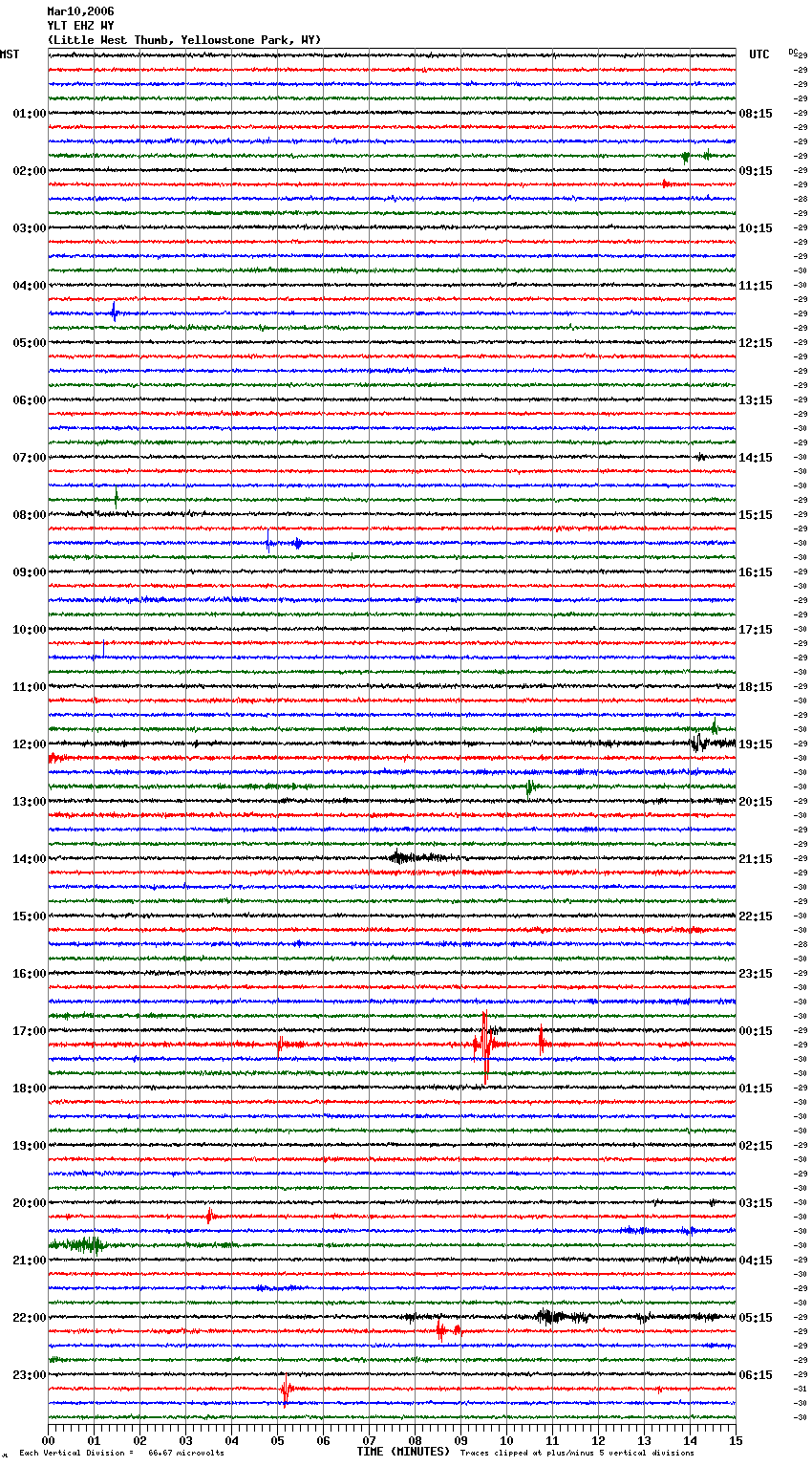812x1466 pixels.
Task: Select the 22:00 MST row label
Action: 30,1318
